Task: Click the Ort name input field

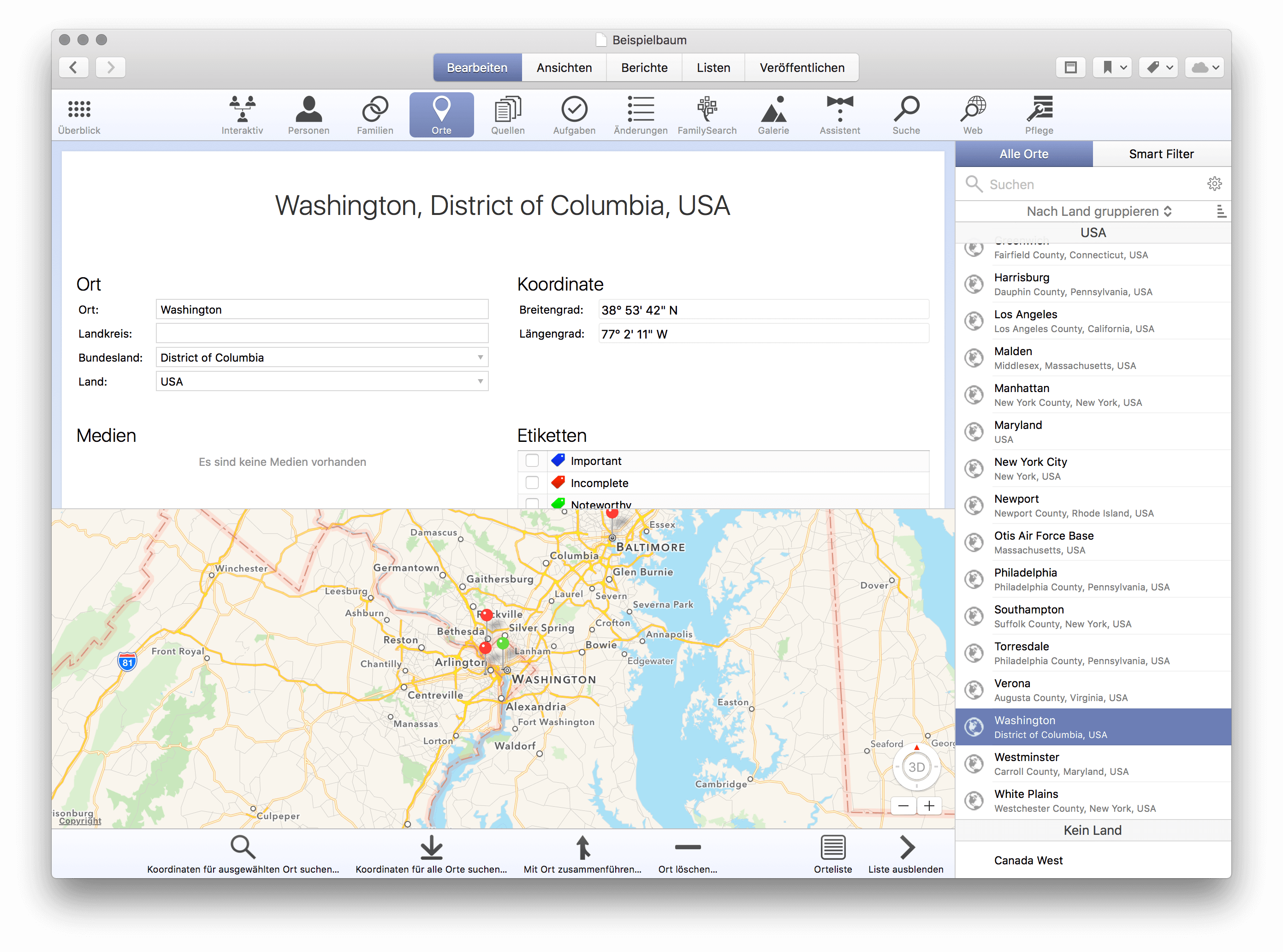Action: [x=322, y=309]
